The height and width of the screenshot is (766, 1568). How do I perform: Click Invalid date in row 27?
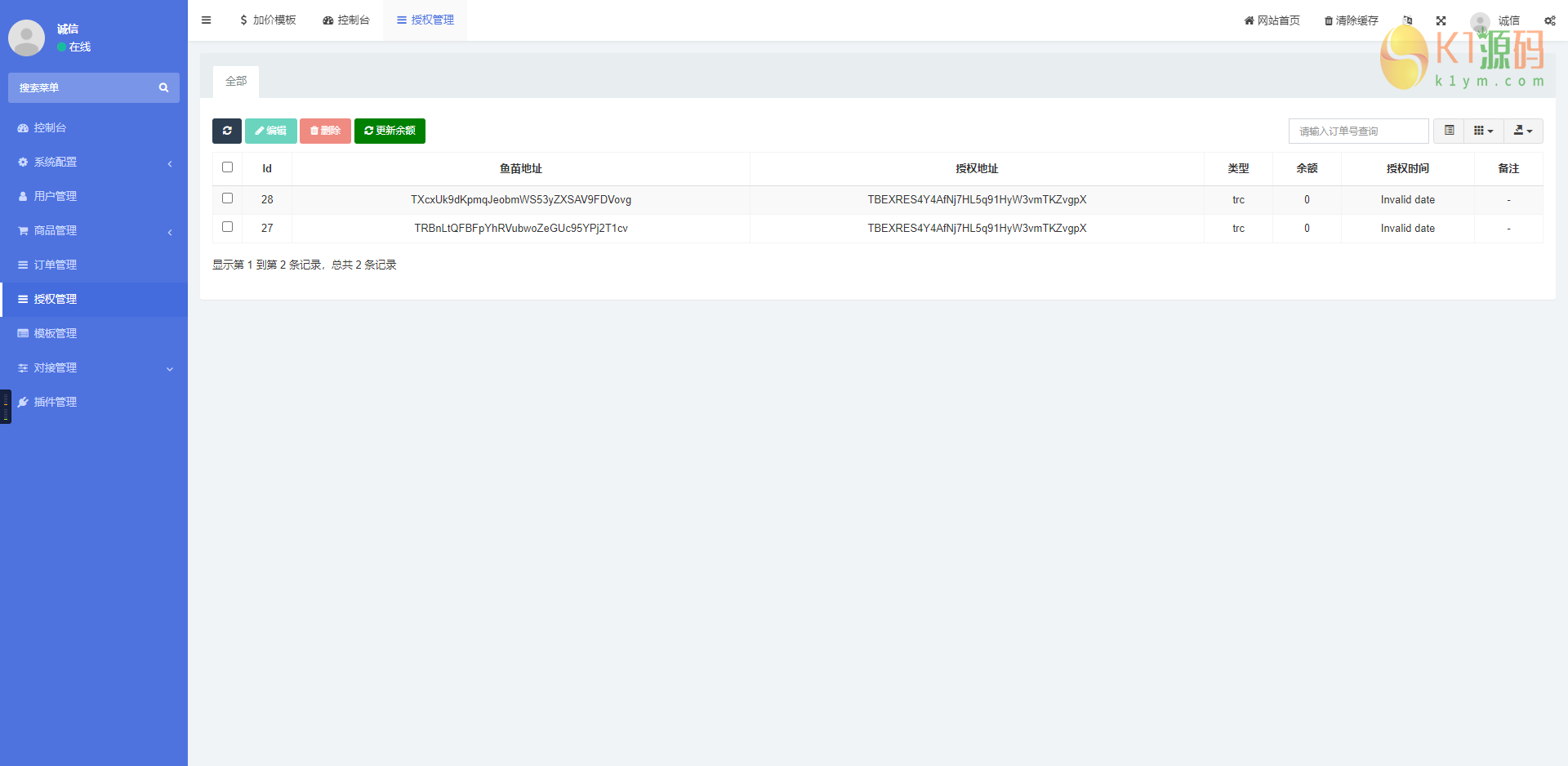[1408, 229]
